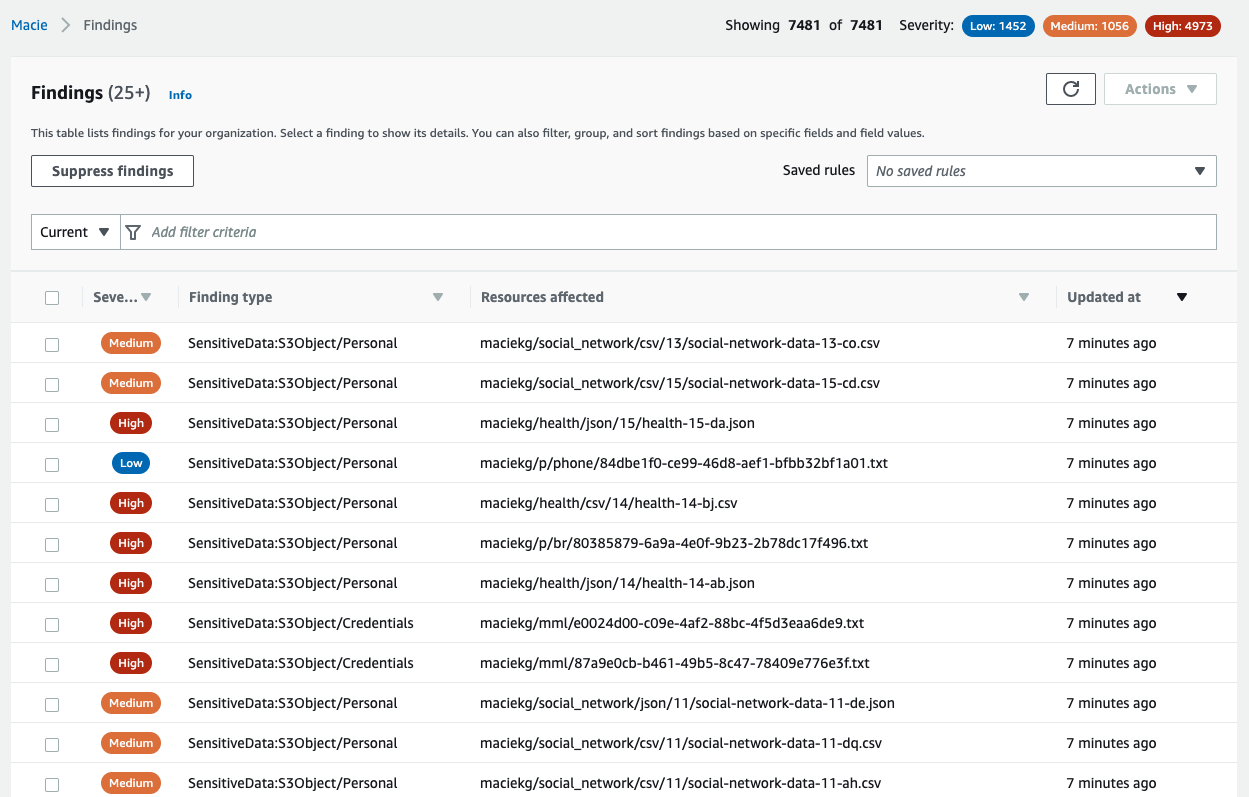Toggle the select-all findings checkbox in header

(52, 298)
